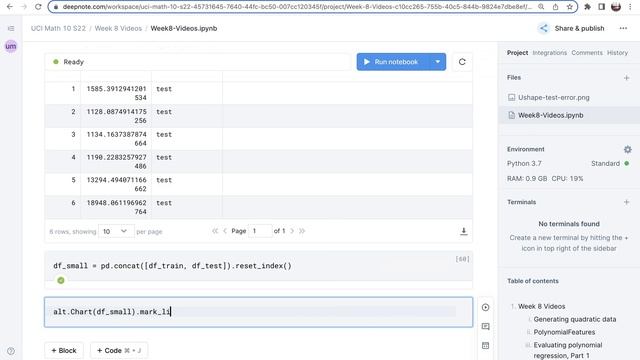
Task: Open the Run notebook dropdown arrow
Action: tap(438, 62)
